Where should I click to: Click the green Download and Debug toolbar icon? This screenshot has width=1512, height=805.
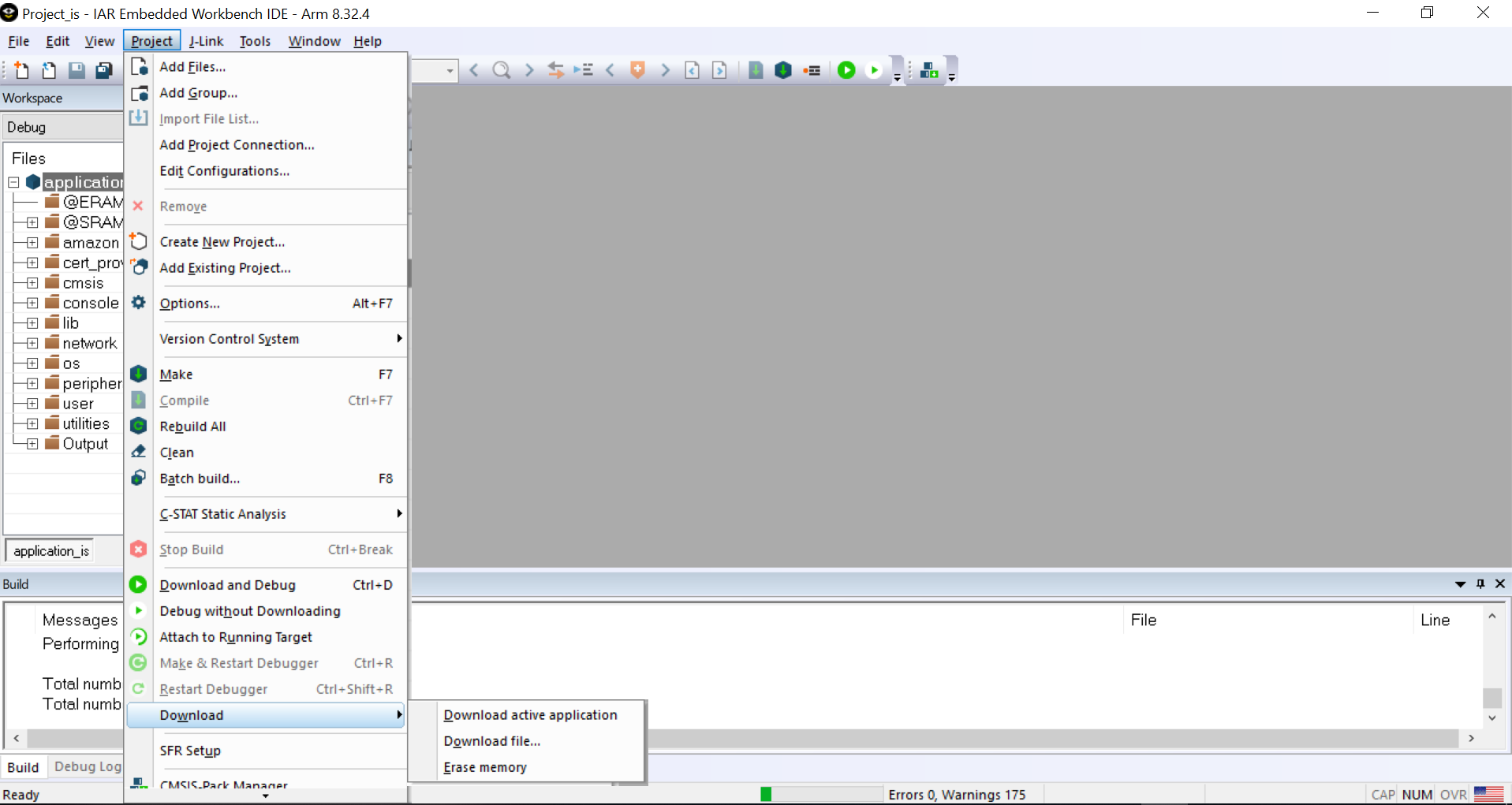pos(846,70)
